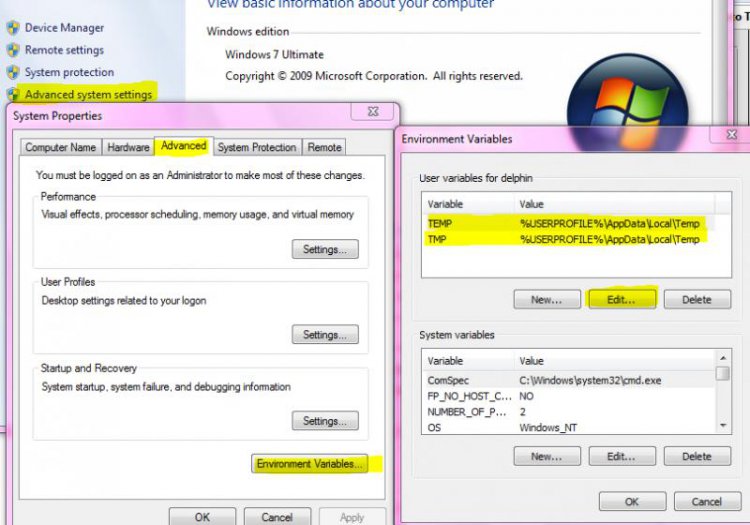Click Edit under user variables

[622, 300]
